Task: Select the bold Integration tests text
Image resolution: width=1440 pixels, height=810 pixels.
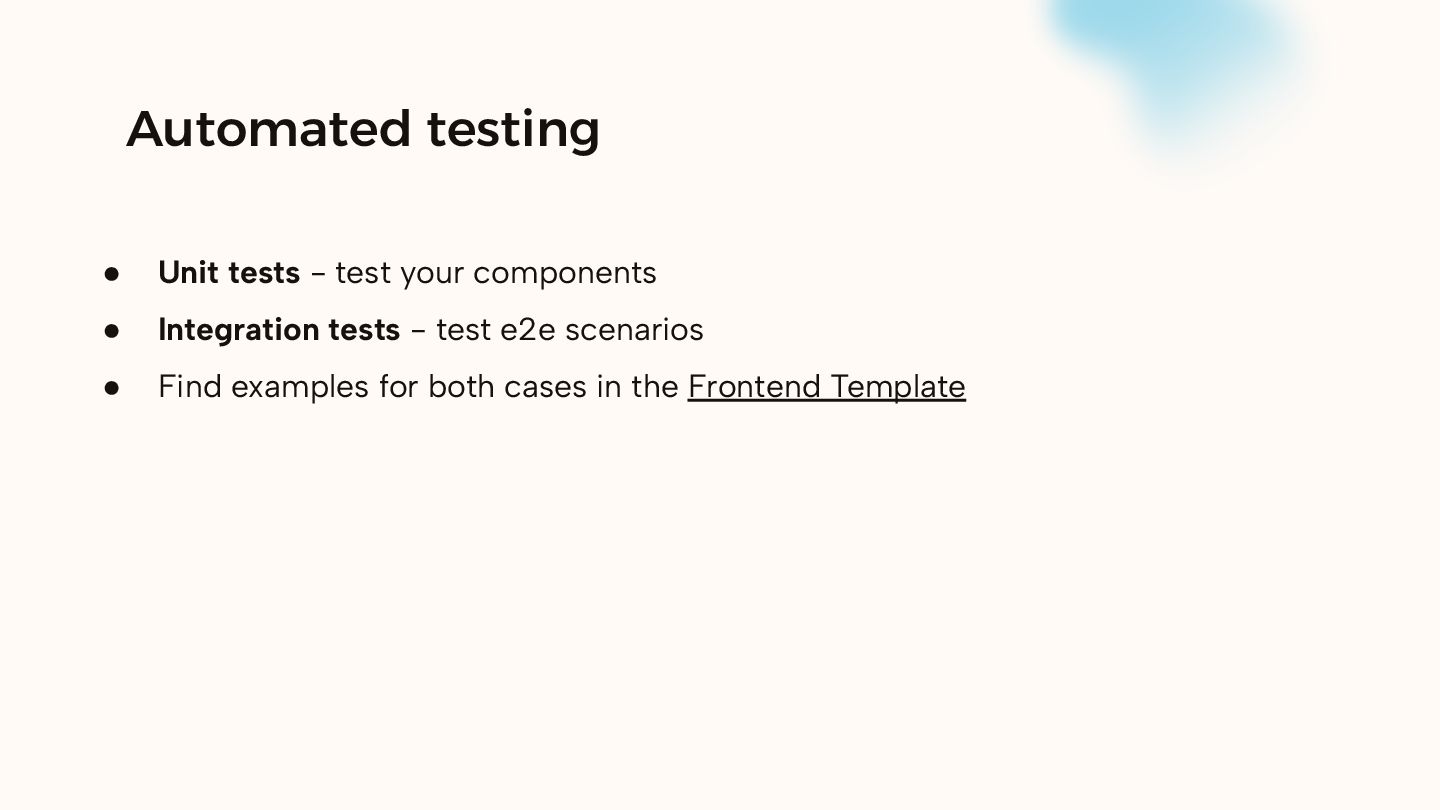Action: pyautogui.click(x=279, y=329)
